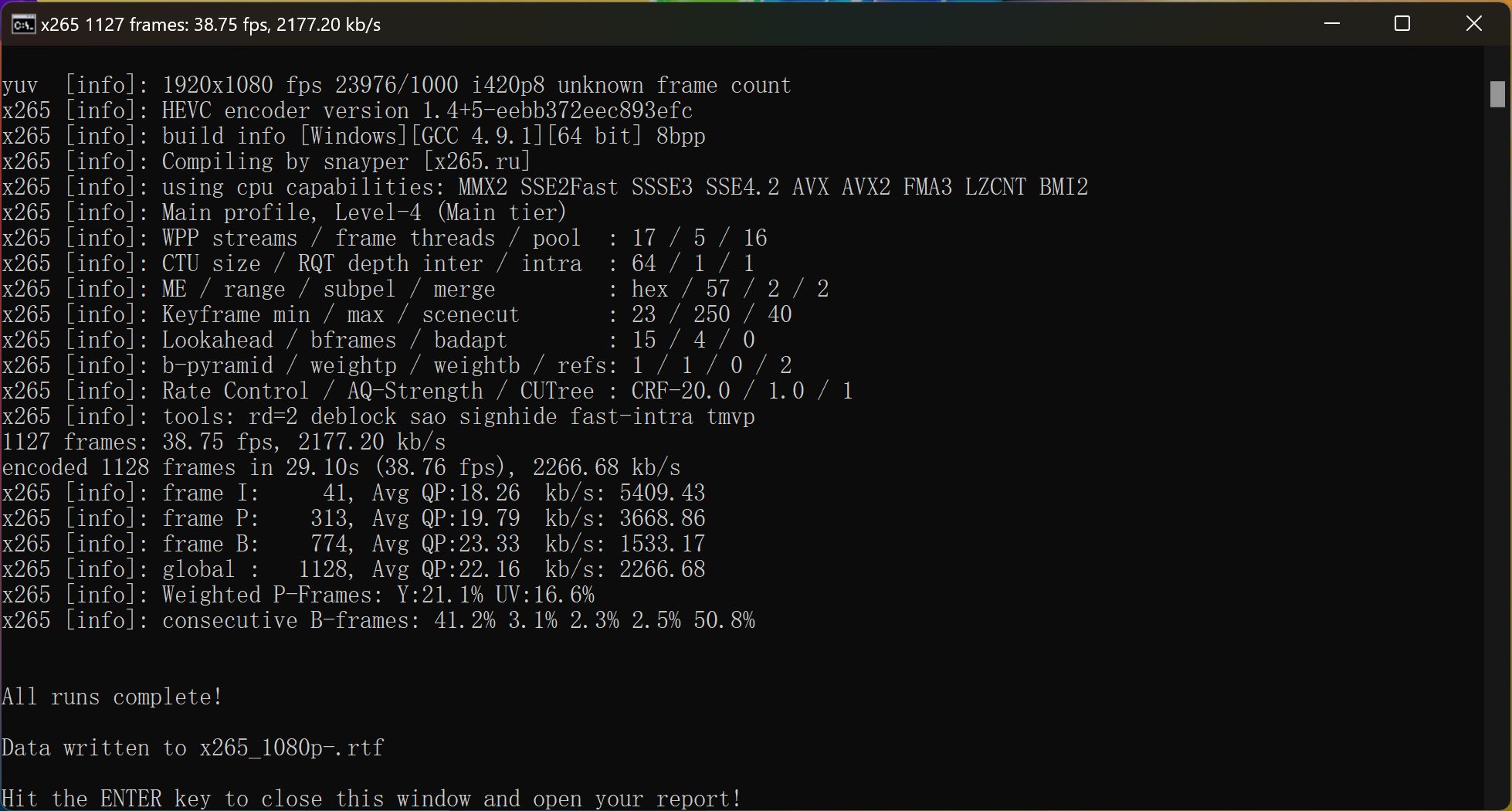Click 'HEVC encoder version 1.4+5-eebb372eec893efc' text
Viewport: 1512px width, 811px height.
(x=427, y=110)
